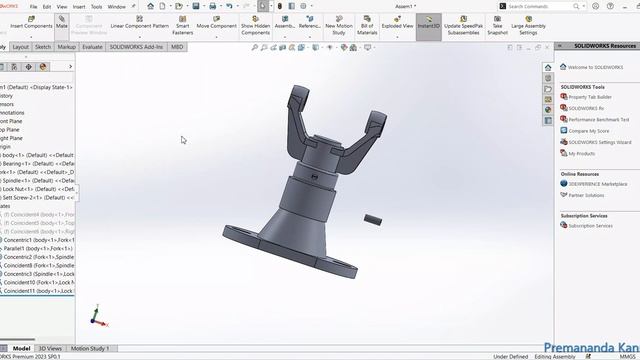
Task: Open dropdown arrow next to Undo icon
Action: click(x=238, y=6)
